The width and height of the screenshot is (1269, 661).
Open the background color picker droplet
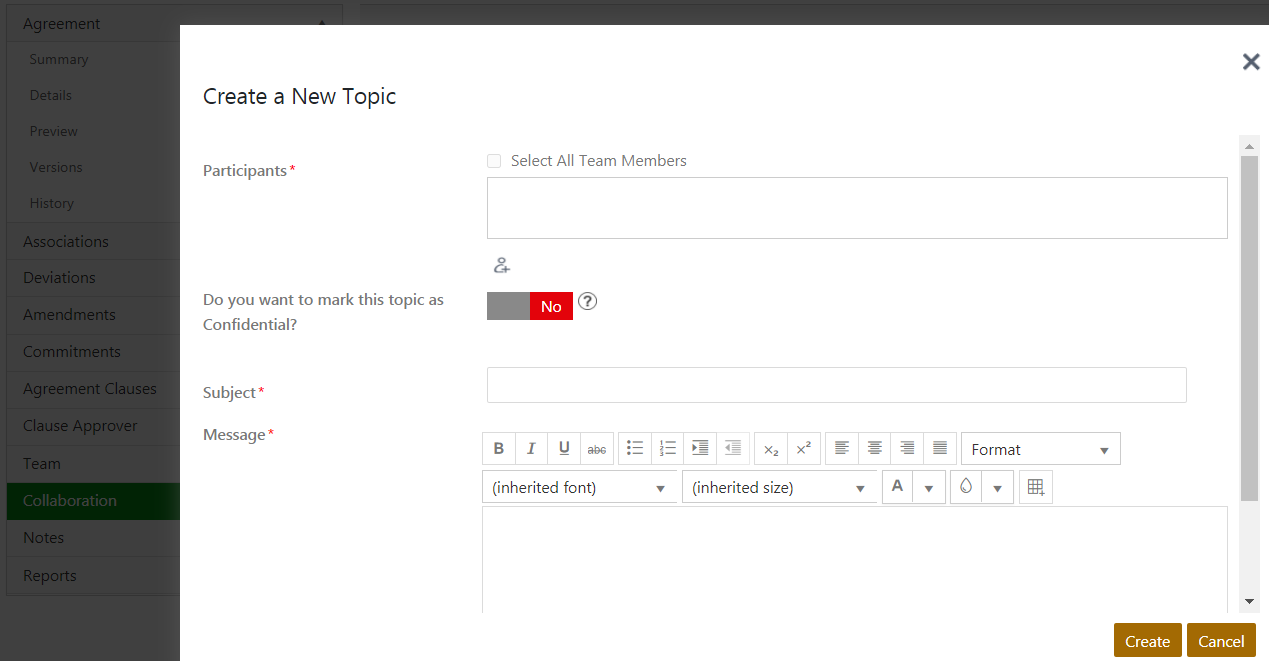click(x=966, y=487)
